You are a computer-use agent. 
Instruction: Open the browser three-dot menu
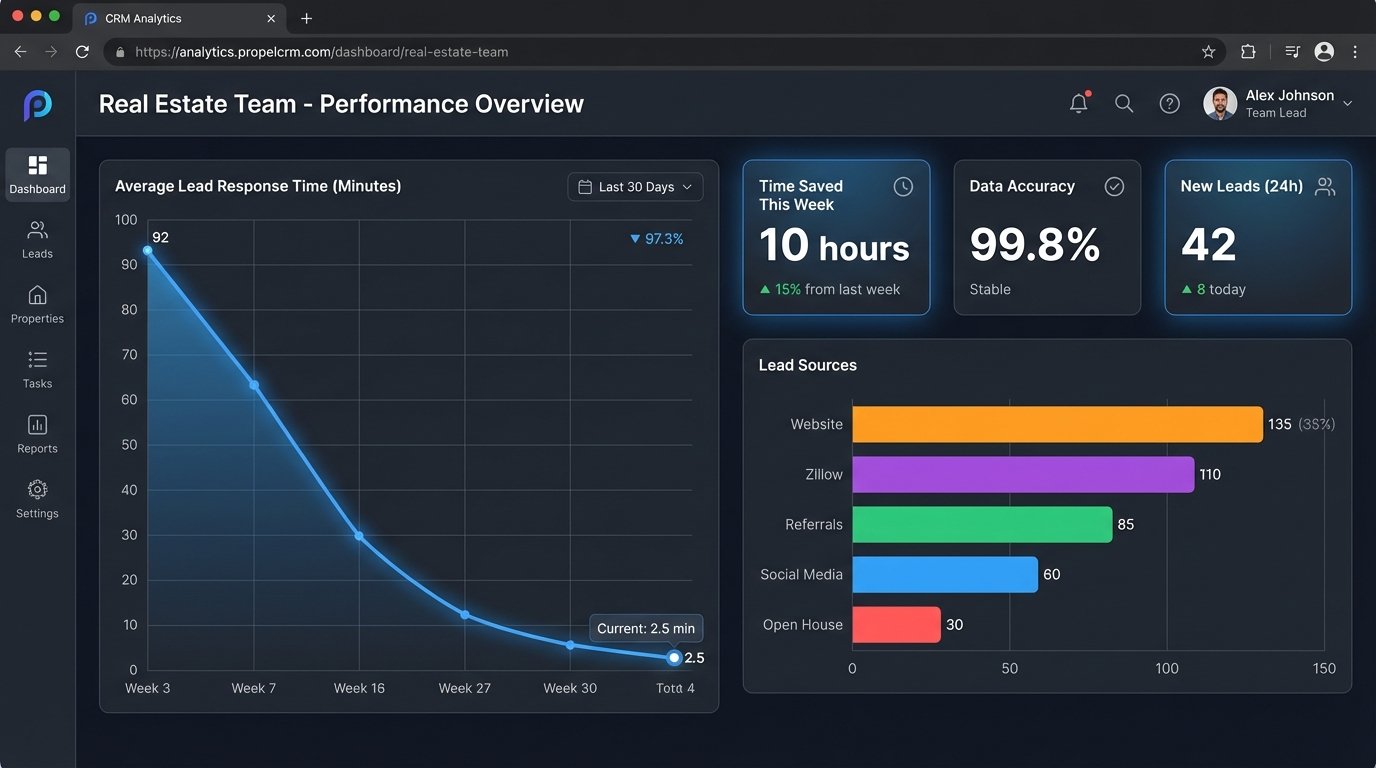coord(1356,51)
